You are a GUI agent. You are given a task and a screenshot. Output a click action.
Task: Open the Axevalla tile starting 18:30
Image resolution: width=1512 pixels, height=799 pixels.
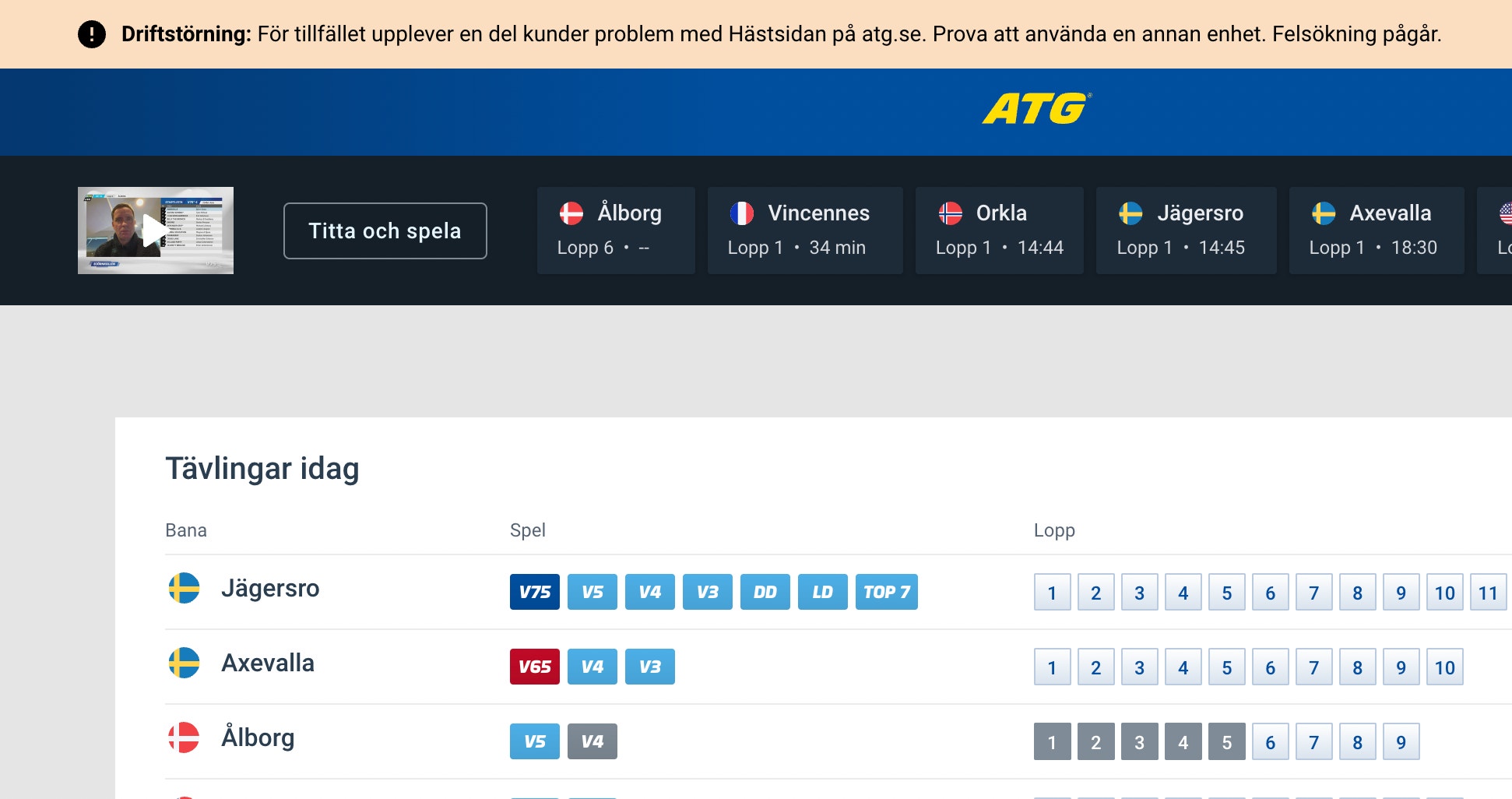(x=1376, y=231)
